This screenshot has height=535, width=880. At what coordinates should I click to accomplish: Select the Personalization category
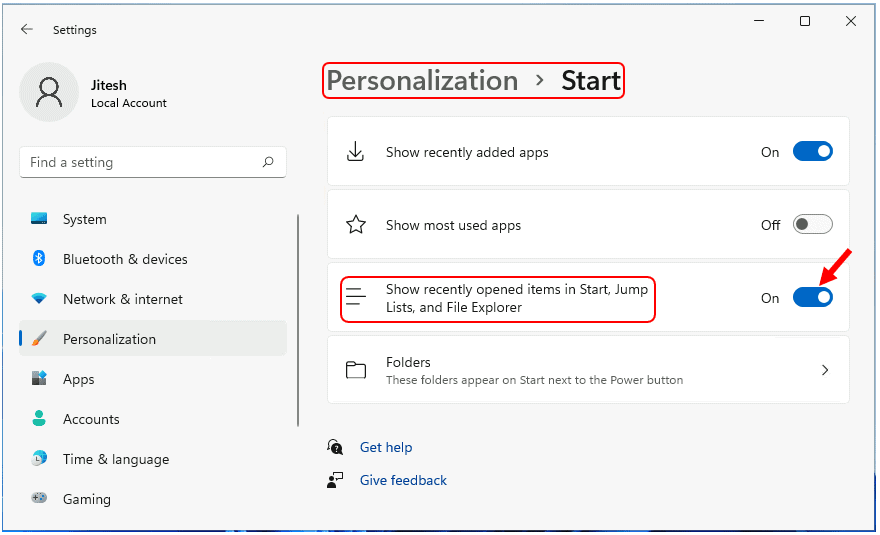coord(153,339)
